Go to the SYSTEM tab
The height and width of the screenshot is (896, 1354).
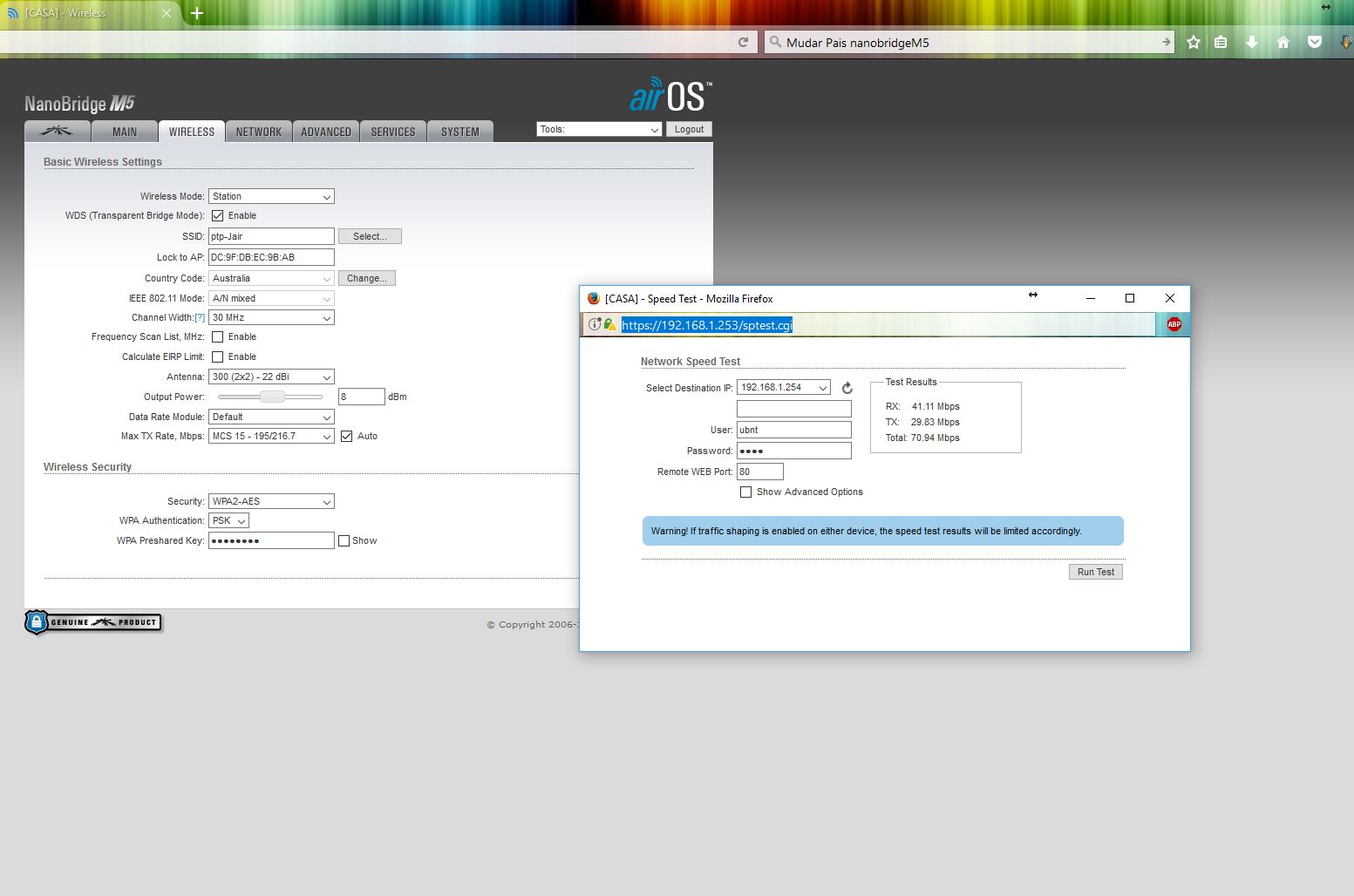click(x=460, y=132)
